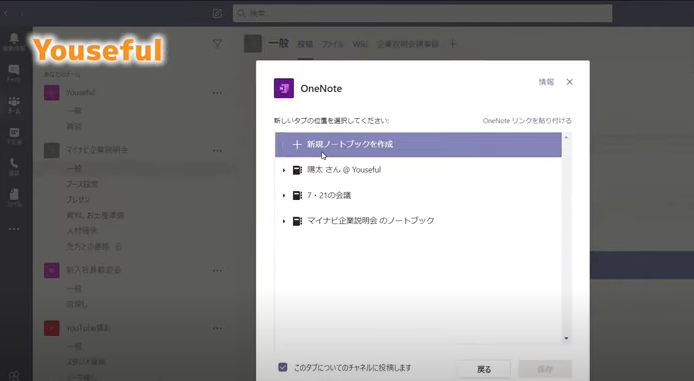Screen dimensions: 694x381
Task: Select 7・21の会議 notebook name
Action: click(x=329, y=195)
